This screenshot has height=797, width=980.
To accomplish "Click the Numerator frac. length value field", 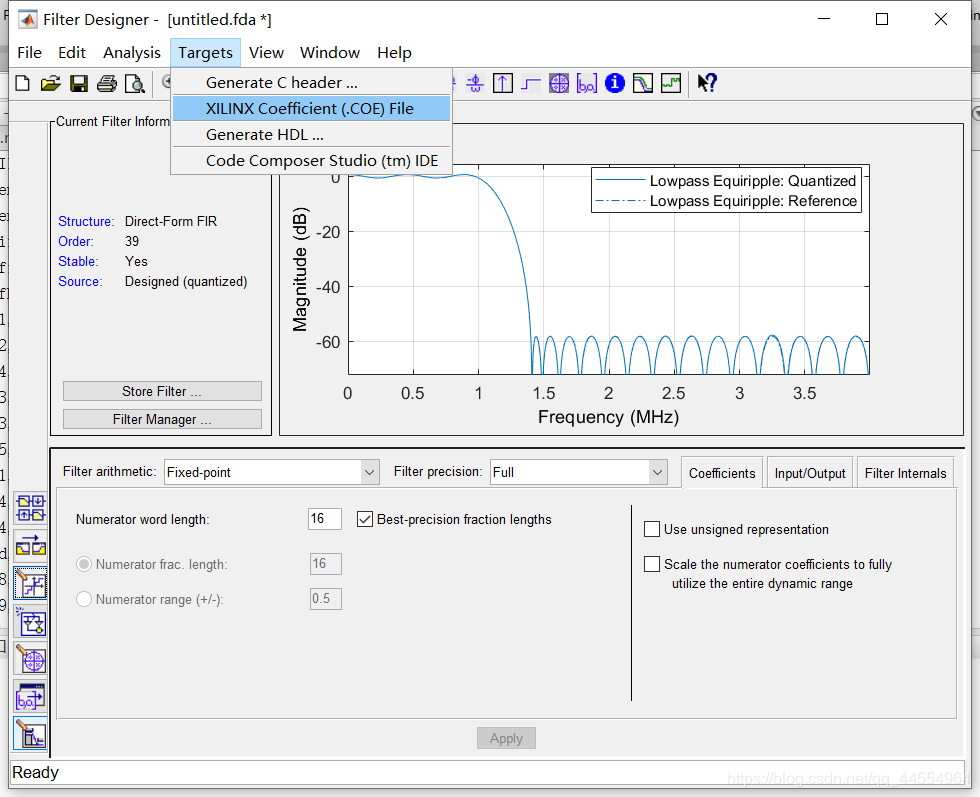I will pyautogui.click(x=325, y=564).
